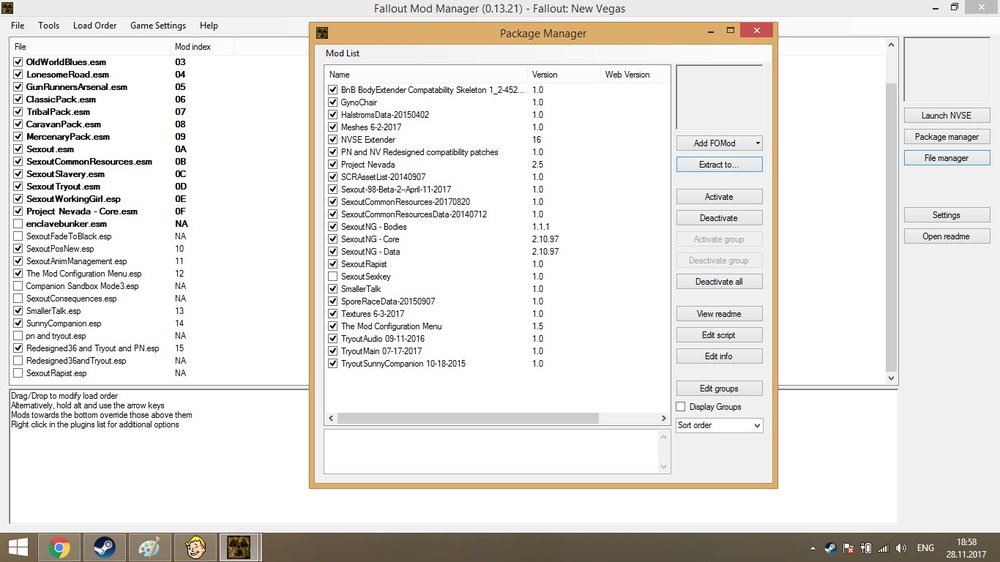Image resolution: width=1000 pixels, height=562 pixels.
Task: Click the Steam tray icon
Action: pyautogui.click(x=830, y=548)
